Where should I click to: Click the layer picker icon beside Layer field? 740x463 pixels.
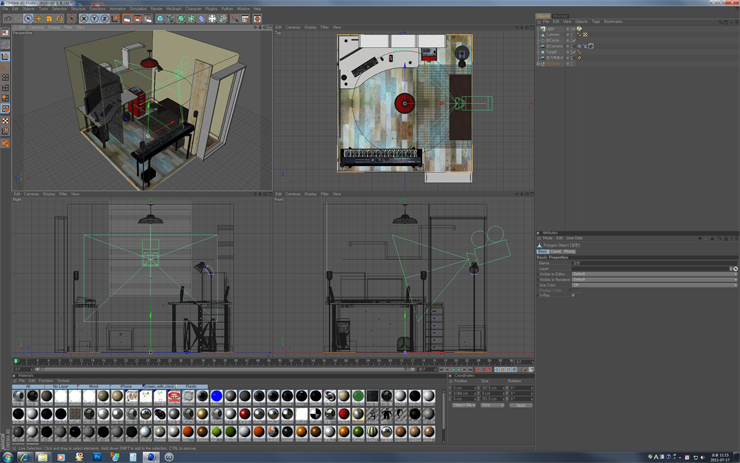(x=735, y=269)
